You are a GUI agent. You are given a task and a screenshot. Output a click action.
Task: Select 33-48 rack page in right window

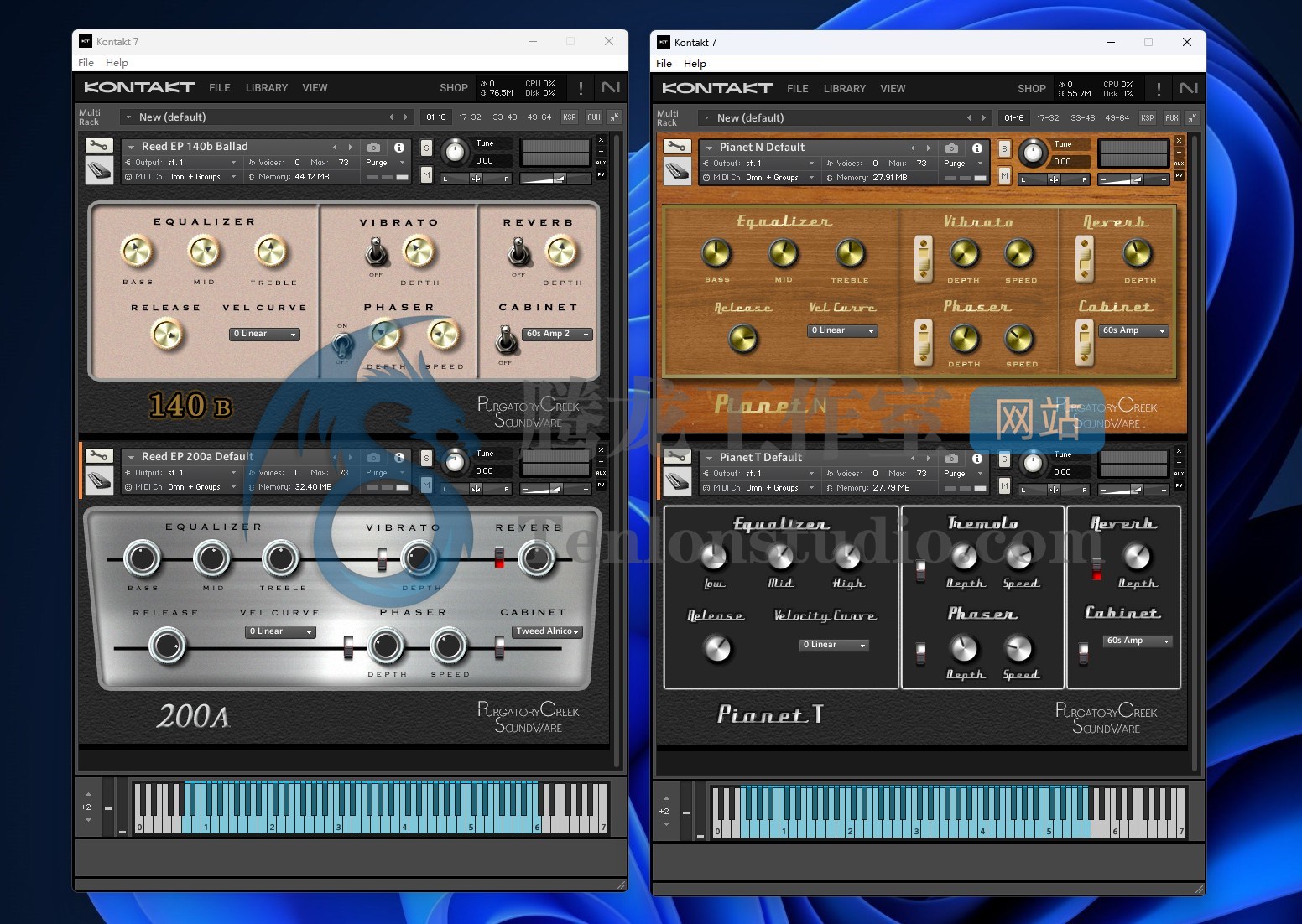1083,118
